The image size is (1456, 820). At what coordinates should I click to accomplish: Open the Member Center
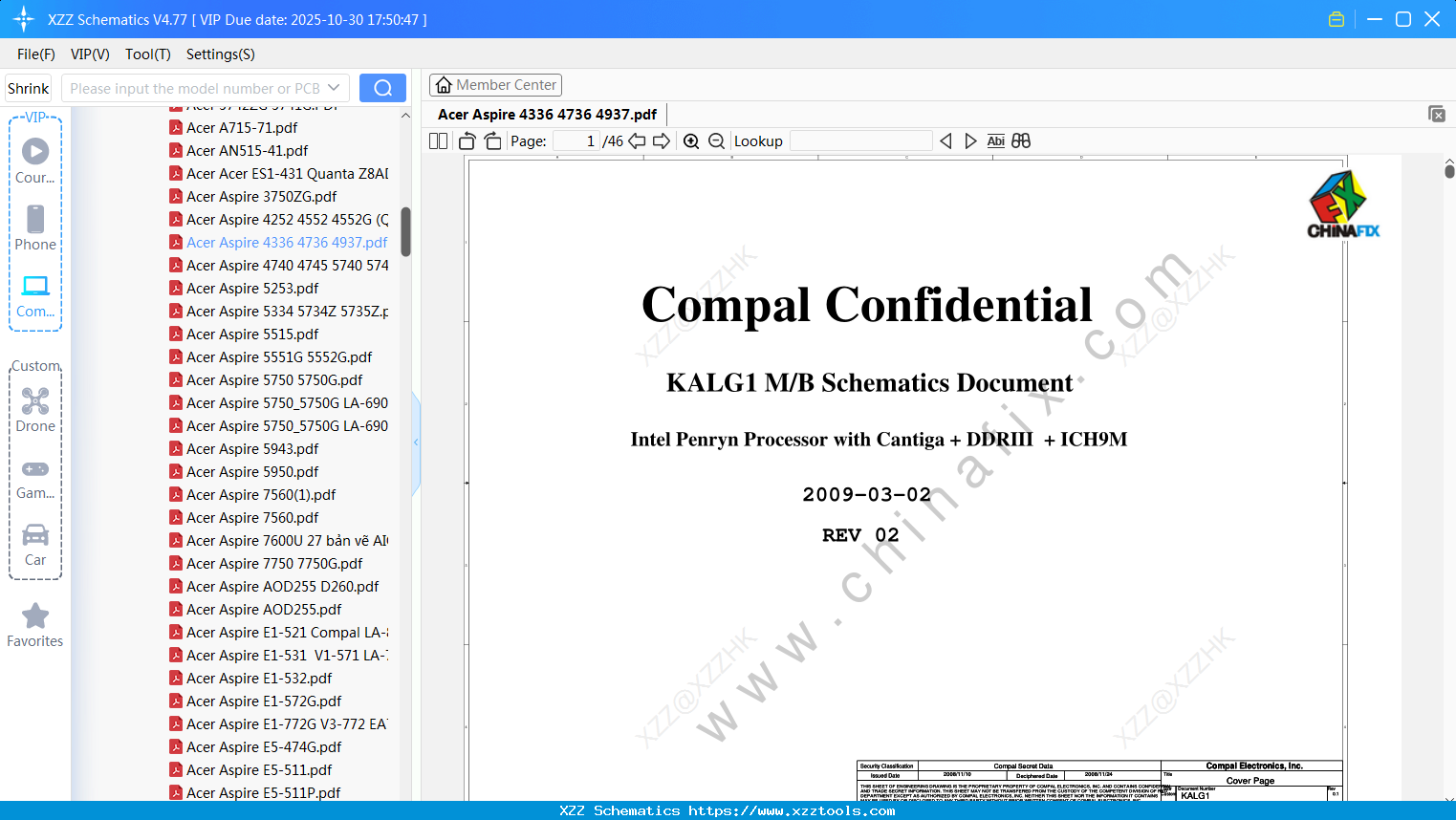pos(495,85)
